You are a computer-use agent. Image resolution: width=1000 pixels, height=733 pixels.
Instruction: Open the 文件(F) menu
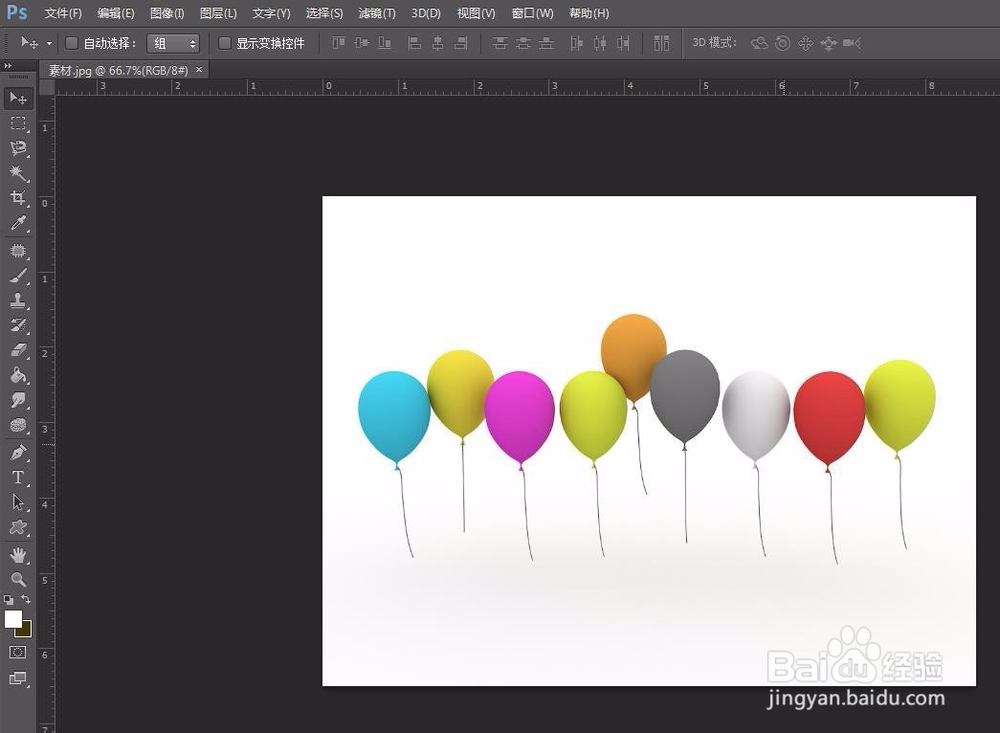point(62,13)
